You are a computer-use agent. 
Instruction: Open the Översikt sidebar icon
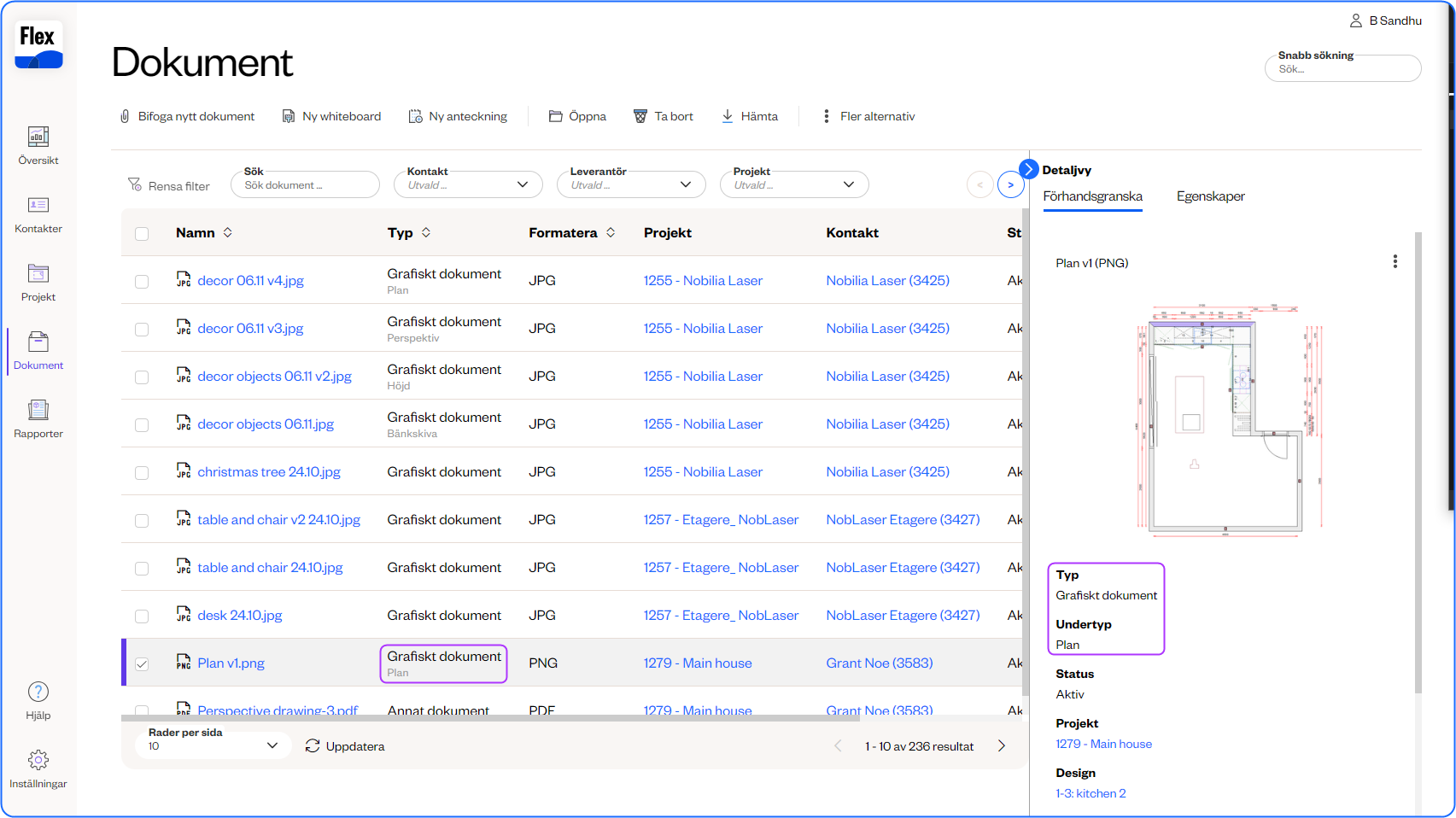(38, 137)
